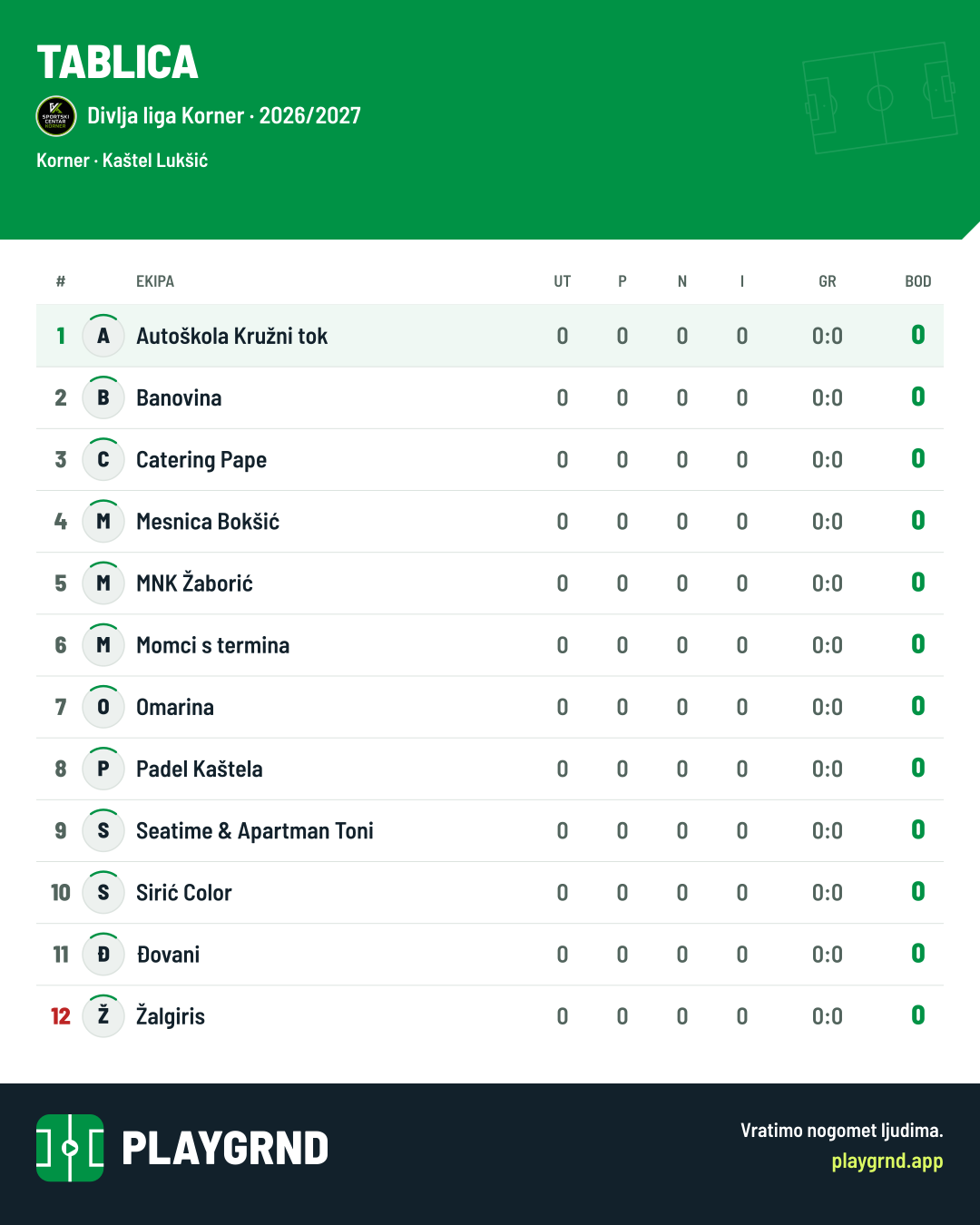Click the EKIPA column header
Image resolution: width=980 pixels, height=1225 pixels.
pos(155,281)
